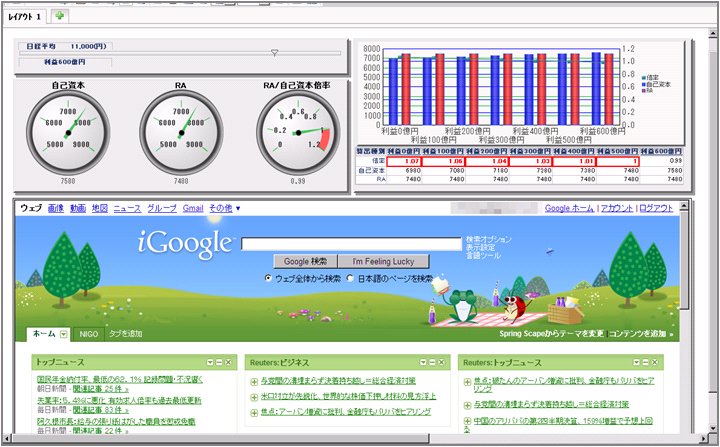720x447 pixels.
Task: Open the アカウント link
Action: (x=617, y=209)
